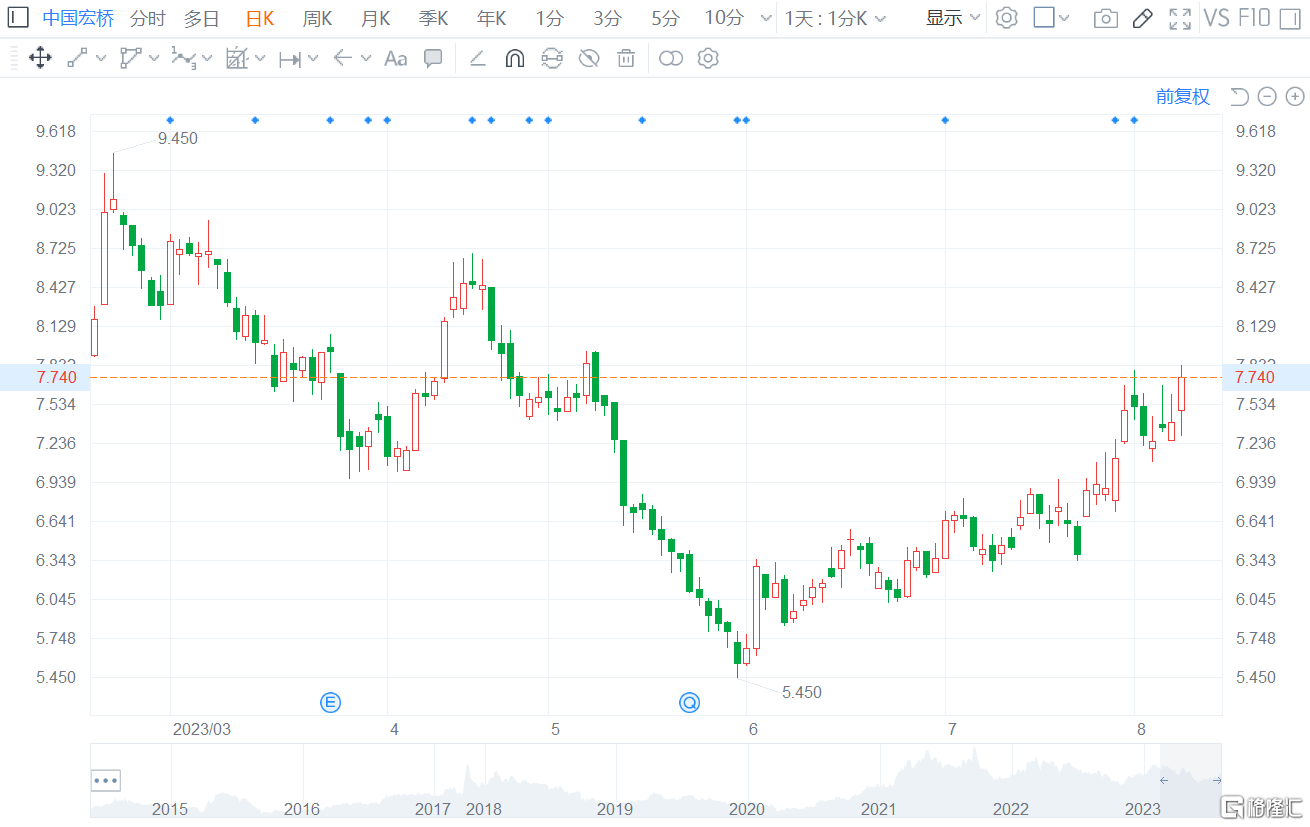1310x827 pixels.
Task: Select the angle line pencil tool
Action: point(477,59)
